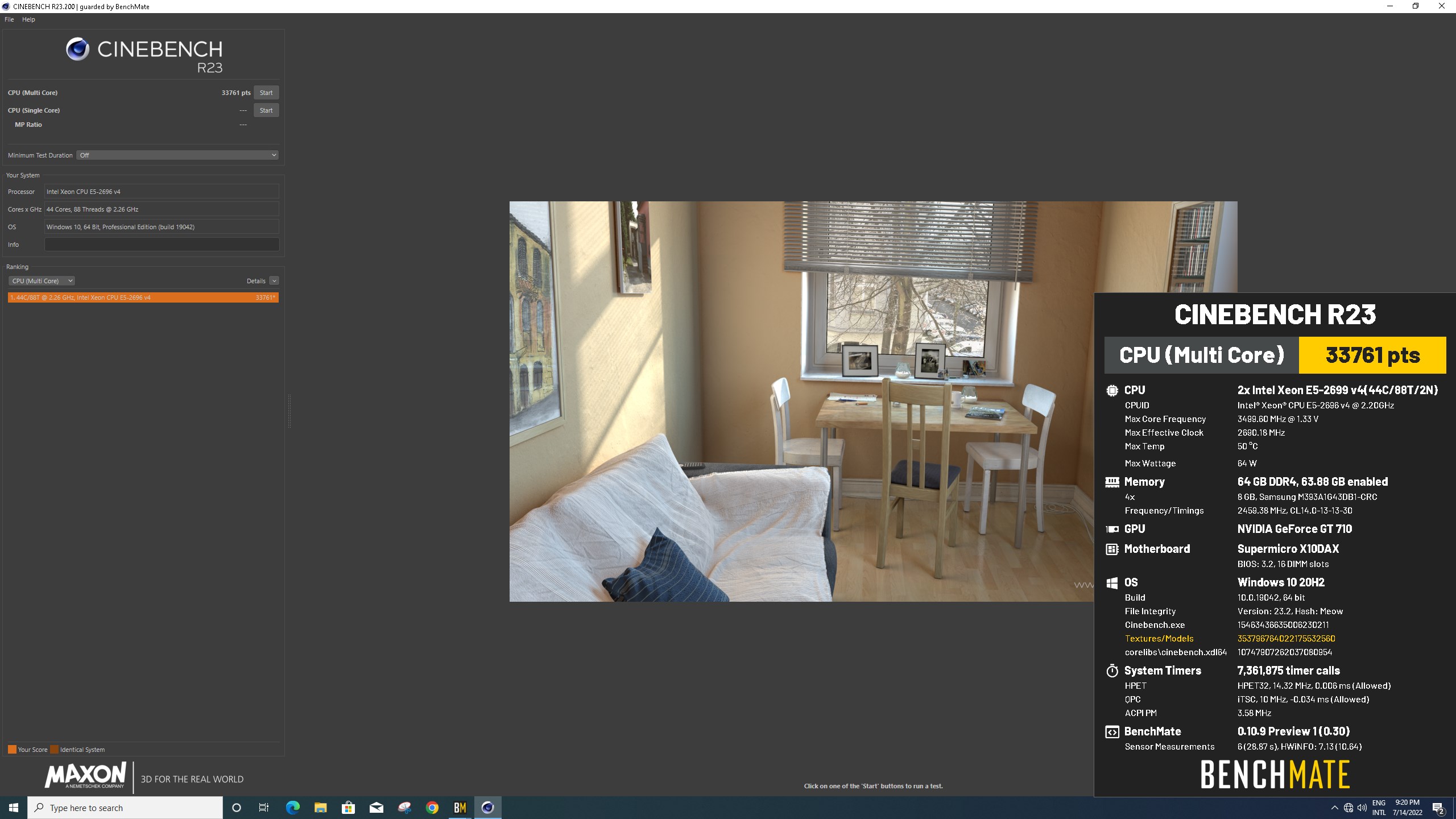Click the Supermicro X10DAX motherboard text
1456x819 pixels.
tap(1288, 549)
